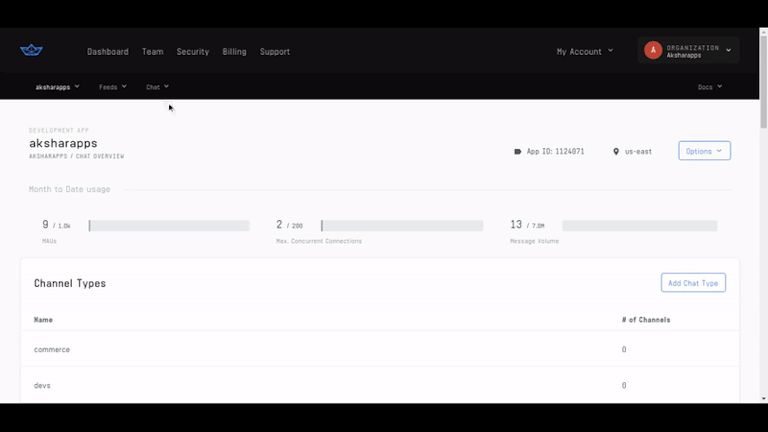Open the Billing page
The image size is (768, 432).
235,51
